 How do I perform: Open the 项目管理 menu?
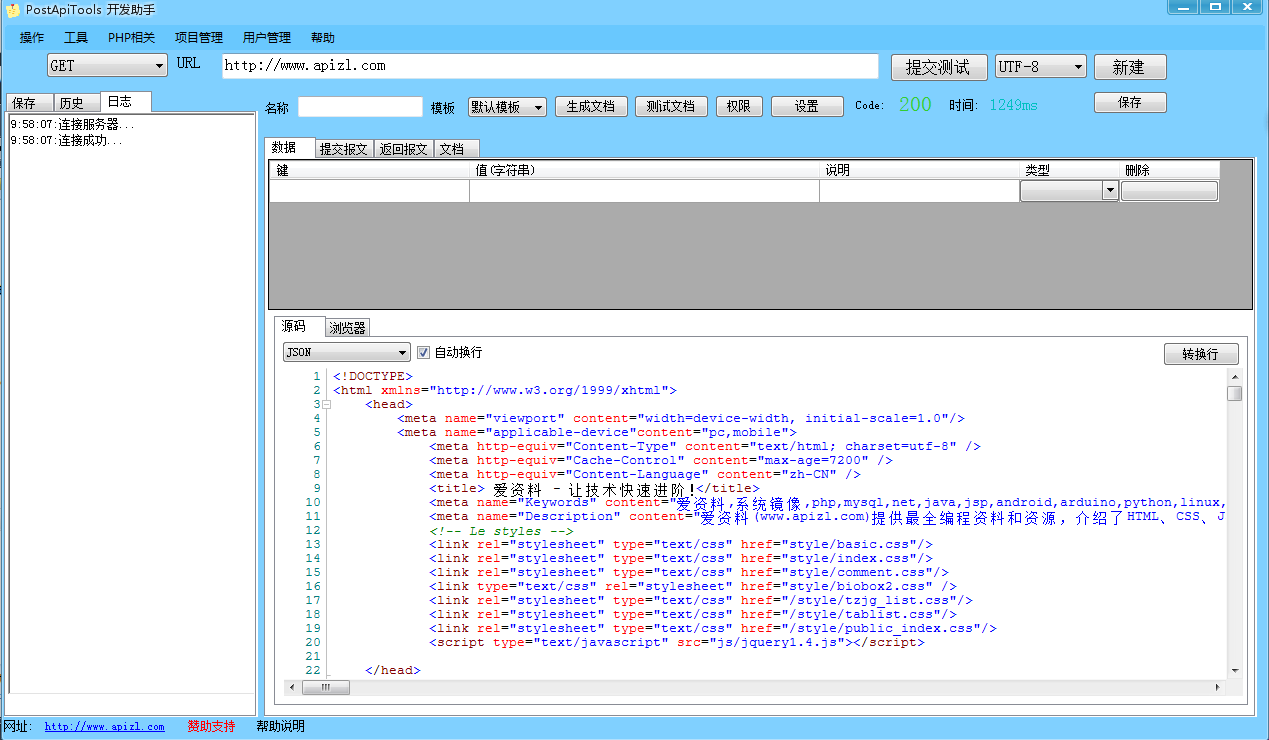(x=199, y=38)
